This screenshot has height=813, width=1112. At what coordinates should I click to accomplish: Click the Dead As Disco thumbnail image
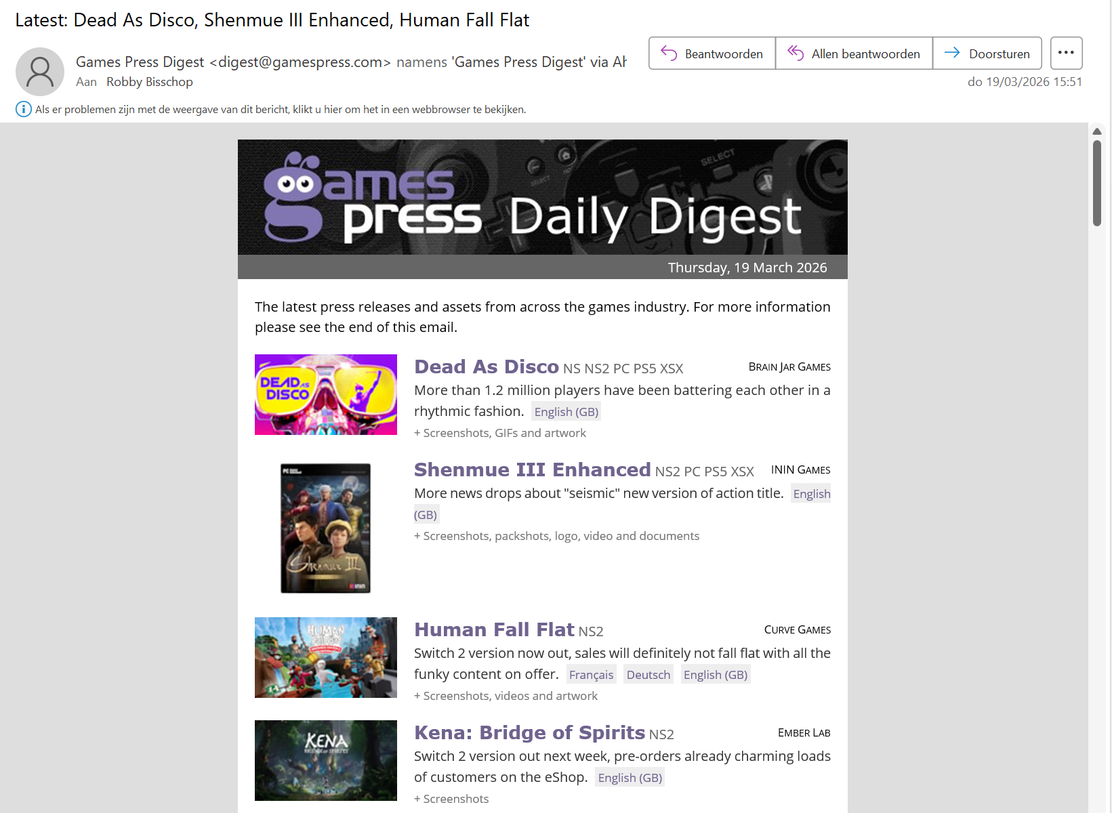coord(326,394)
